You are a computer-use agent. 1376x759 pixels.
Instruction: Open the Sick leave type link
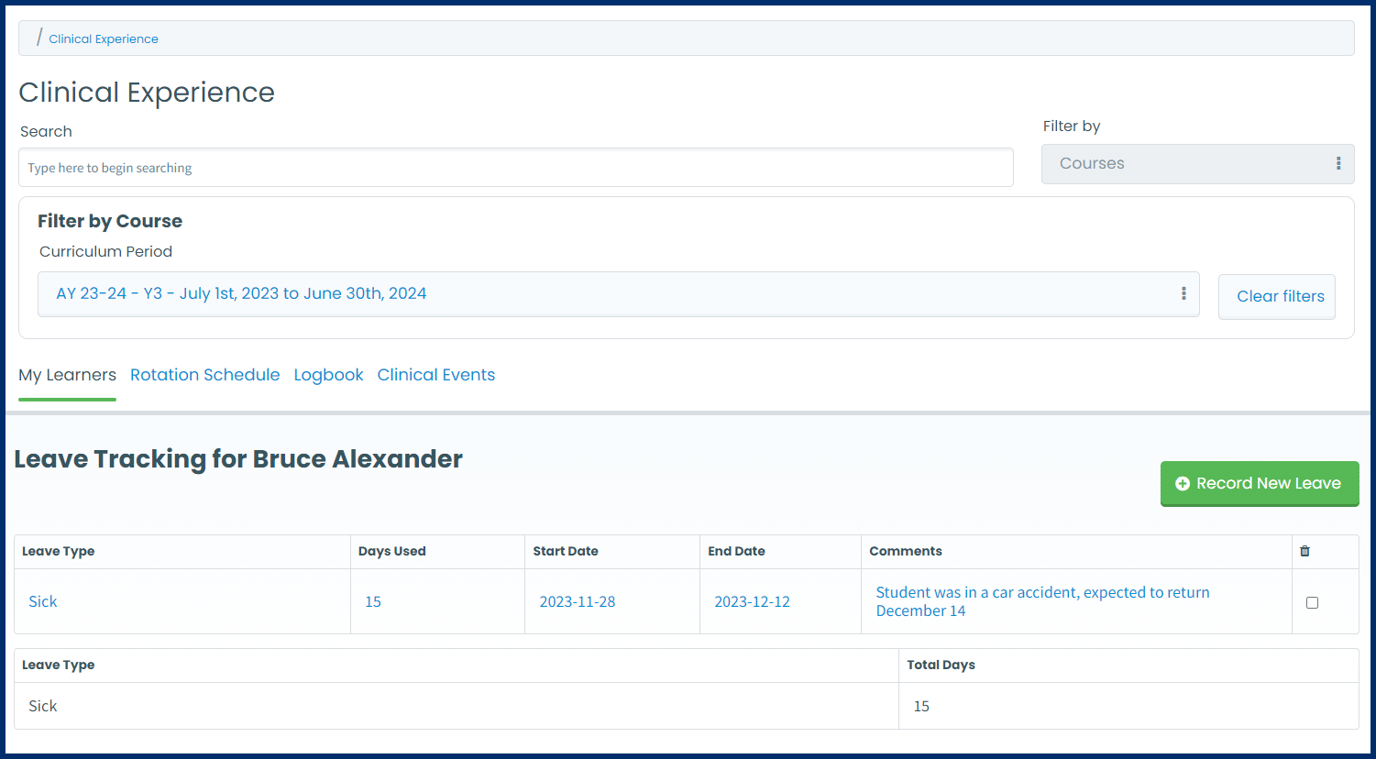pyautogui.click(x=43, y=602)
